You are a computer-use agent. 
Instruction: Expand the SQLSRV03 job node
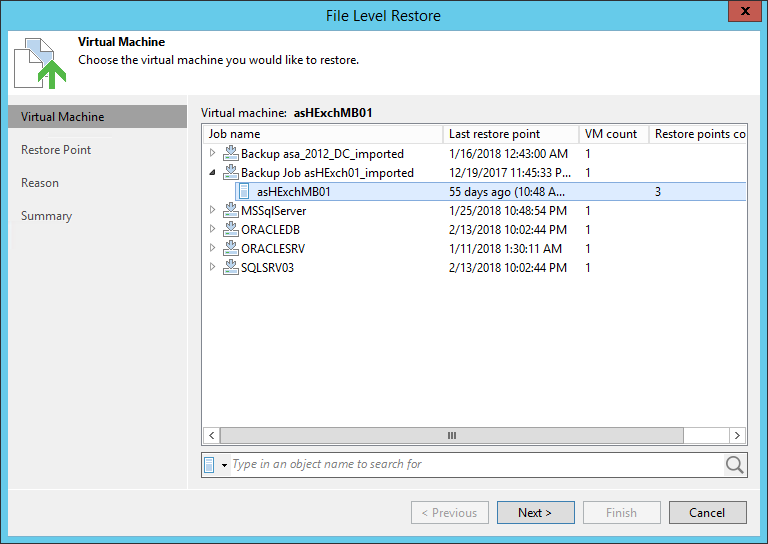[212, 268]
